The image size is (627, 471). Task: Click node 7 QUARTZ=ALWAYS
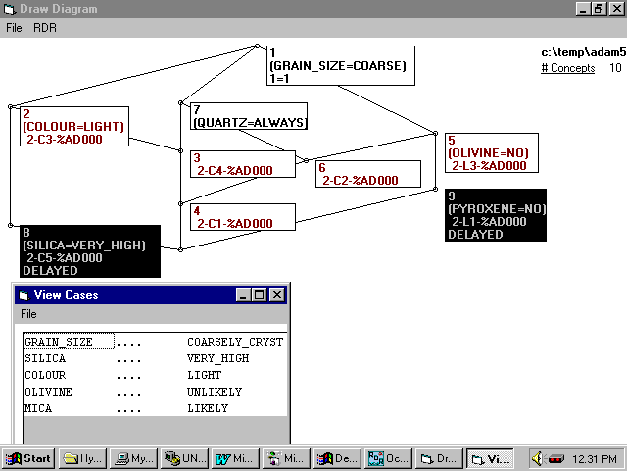(x=248, y=116)
